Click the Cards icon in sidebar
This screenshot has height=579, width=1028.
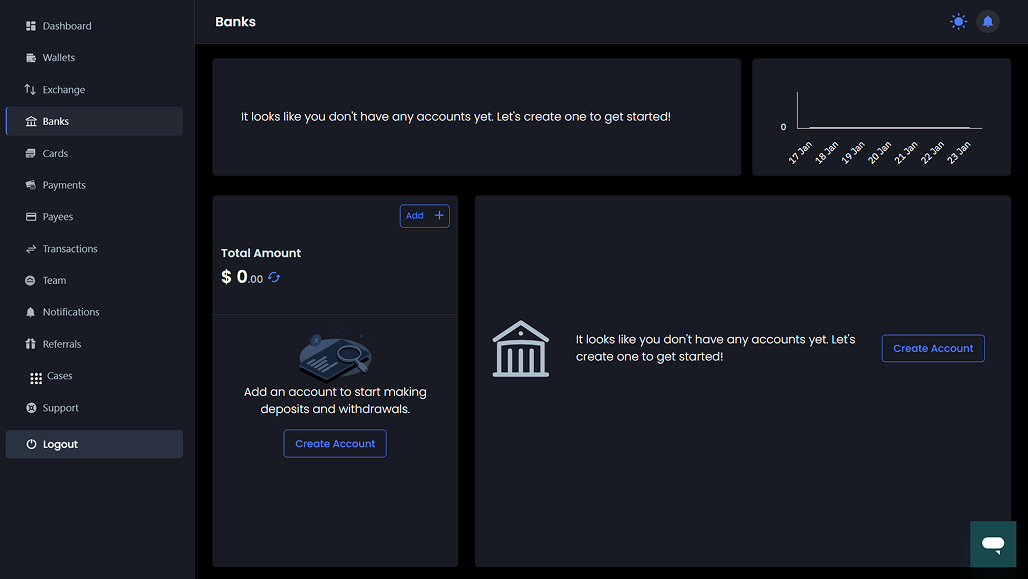pyautogui.click(x=31, y=154)
